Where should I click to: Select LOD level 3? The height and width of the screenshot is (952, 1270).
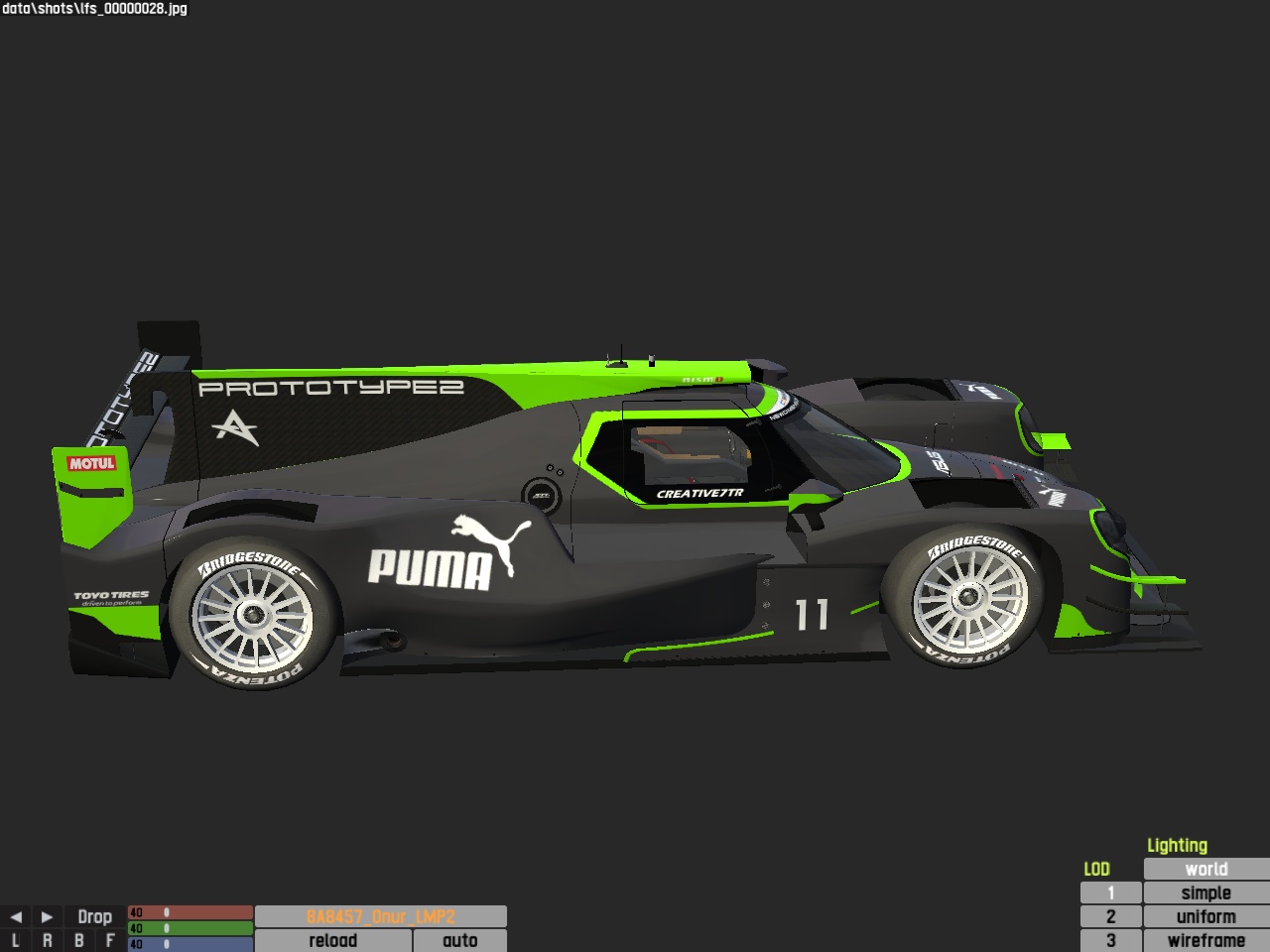1111,940
